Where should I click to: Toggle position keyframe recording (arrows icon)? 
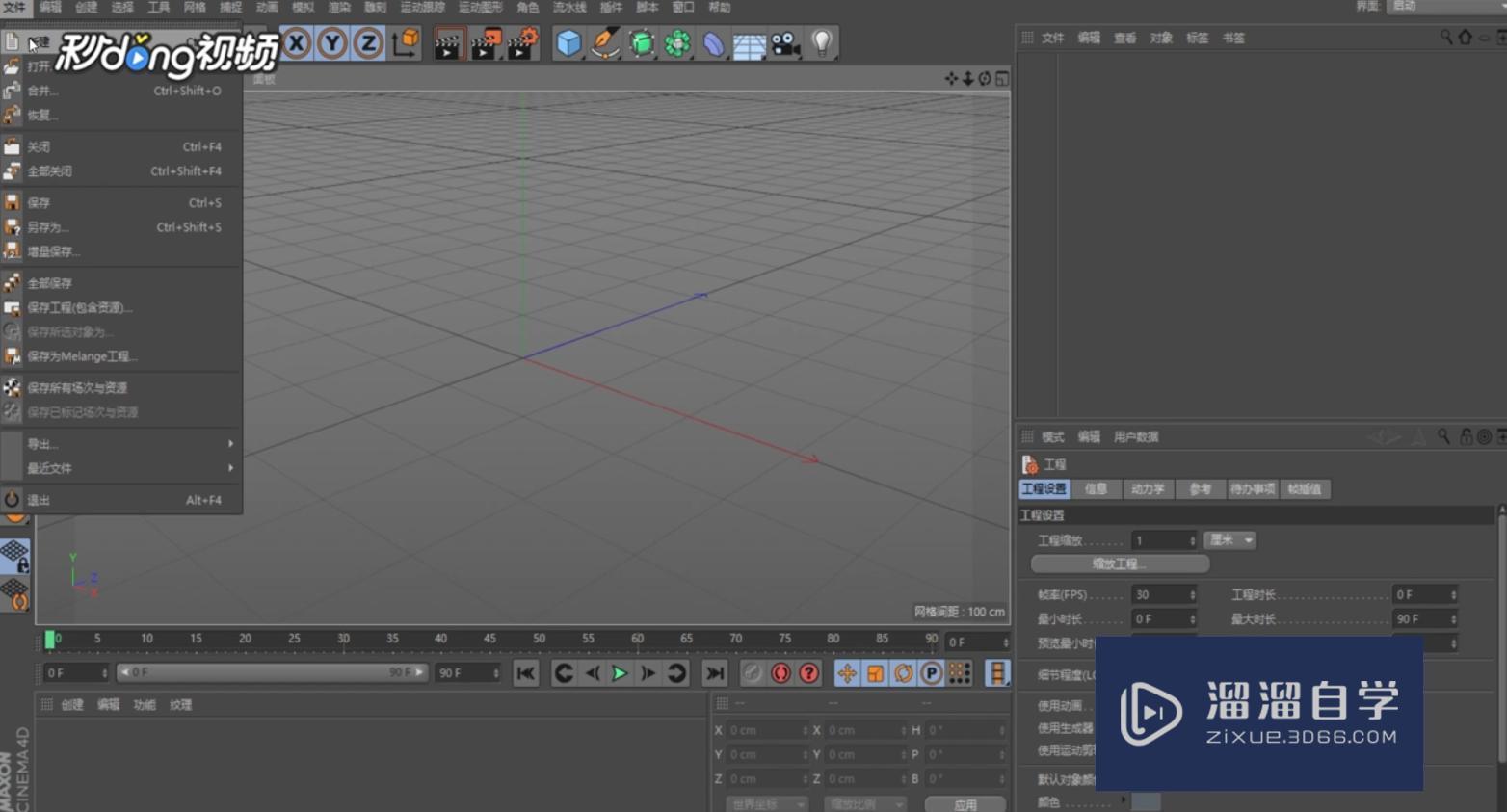(x=846, y=673)
